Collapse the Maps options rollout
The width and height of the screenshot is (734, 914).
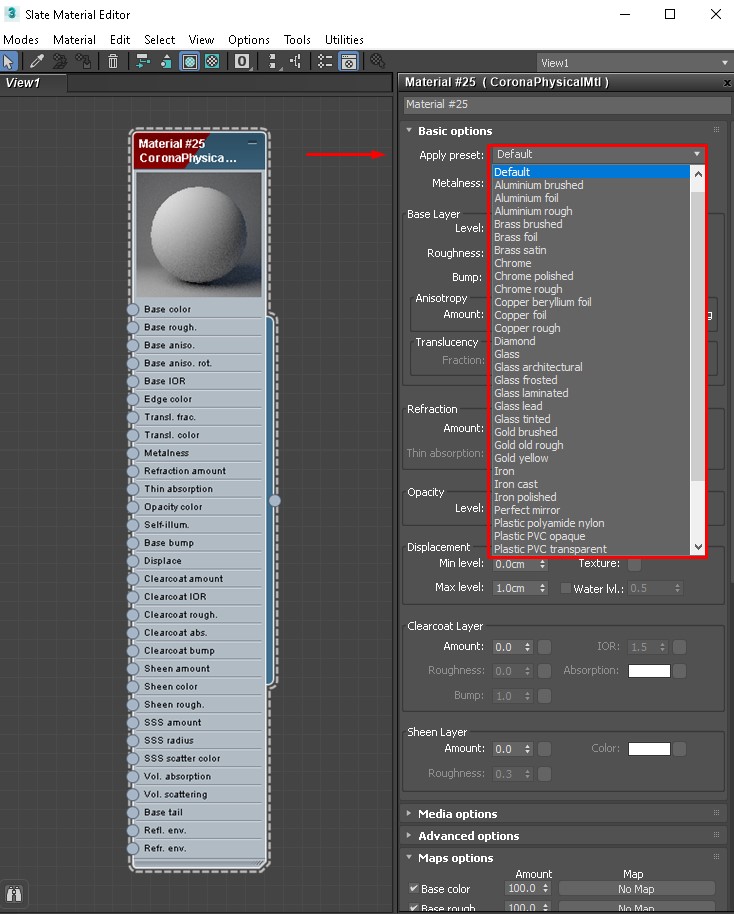409,857
